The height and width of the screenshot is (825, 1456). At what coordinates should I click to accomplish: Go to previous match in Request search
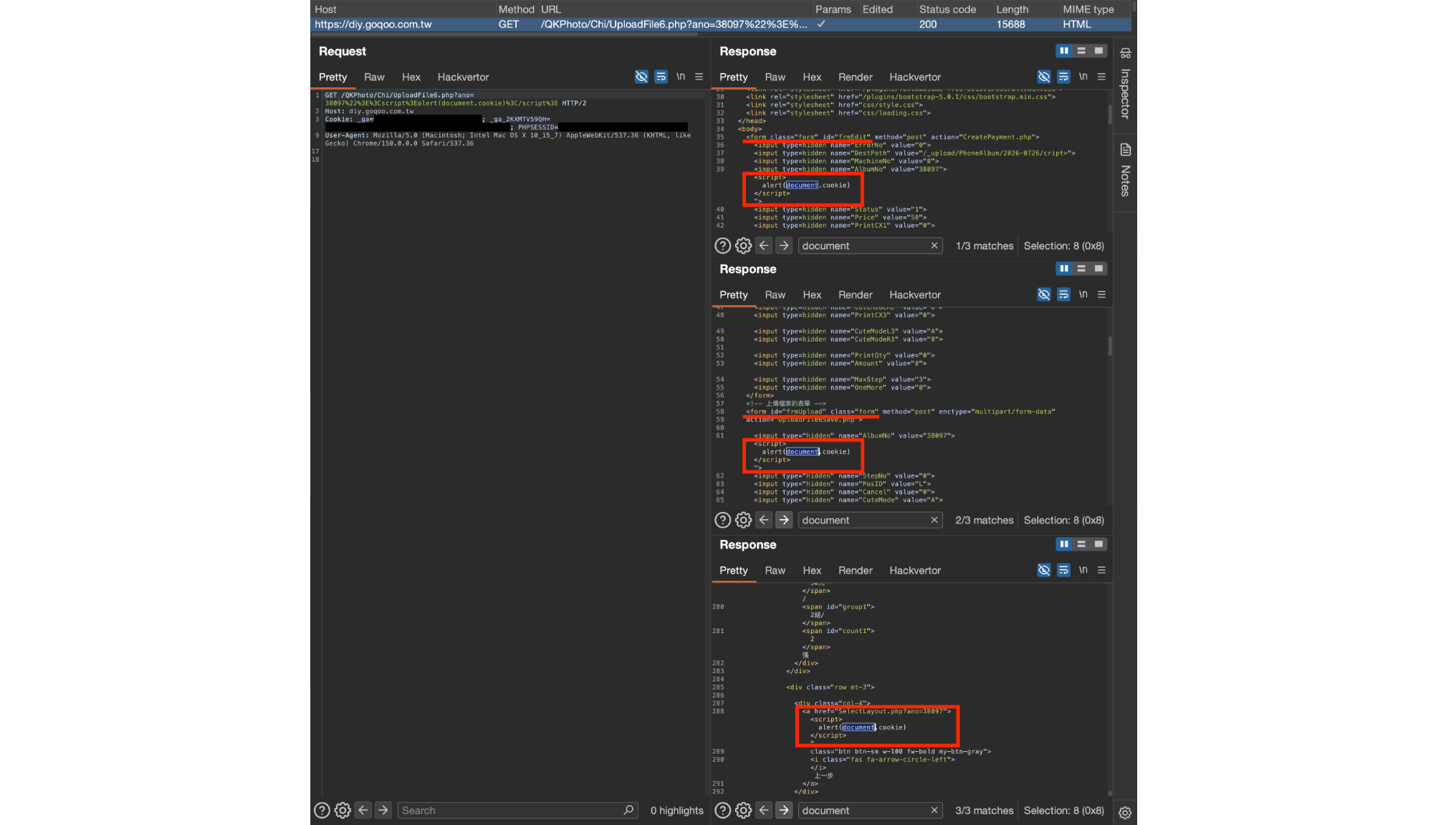pos(363,810)
